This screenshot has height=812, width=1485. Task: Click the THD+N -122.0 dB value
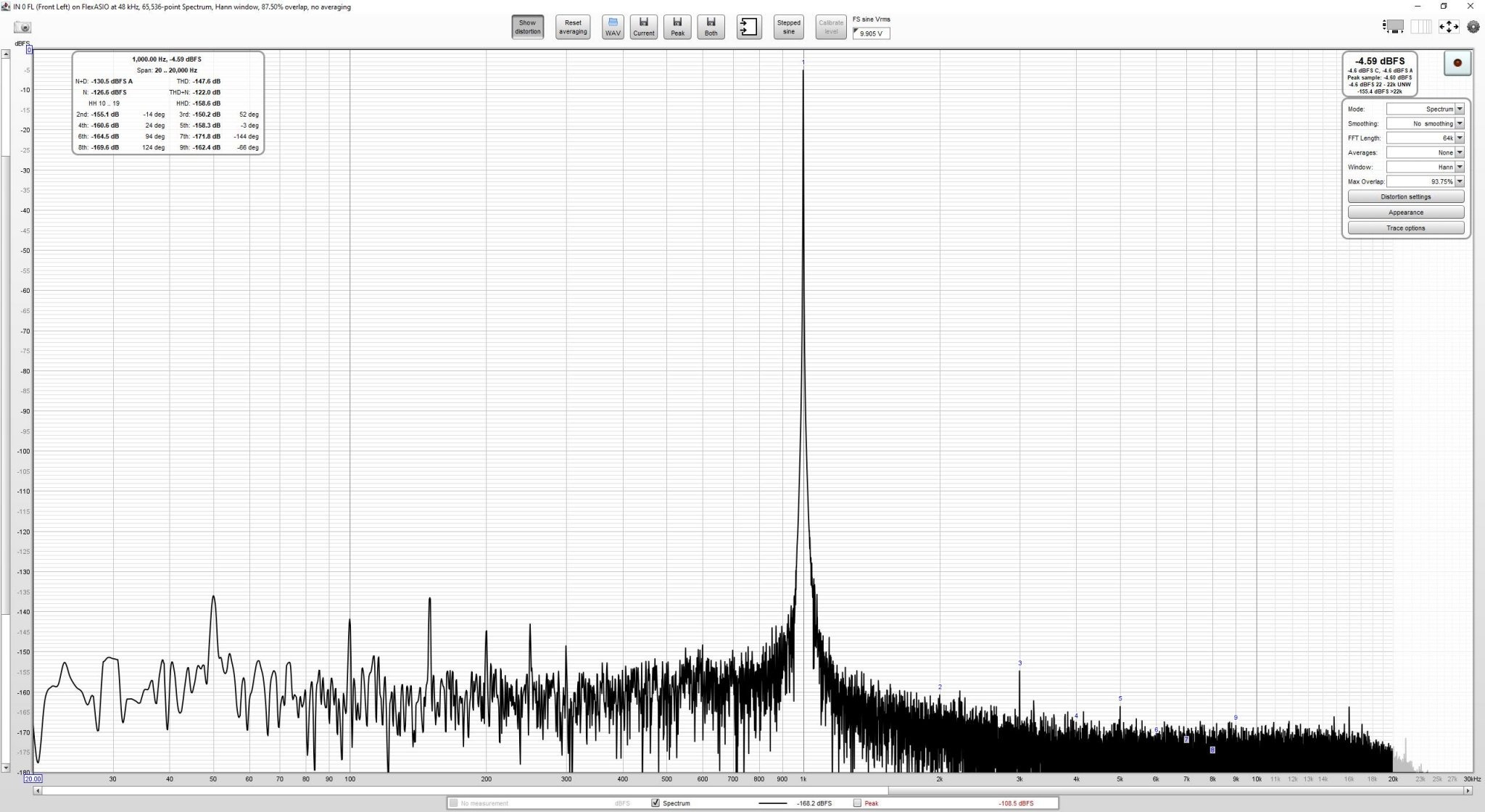(x=207, y=92)
